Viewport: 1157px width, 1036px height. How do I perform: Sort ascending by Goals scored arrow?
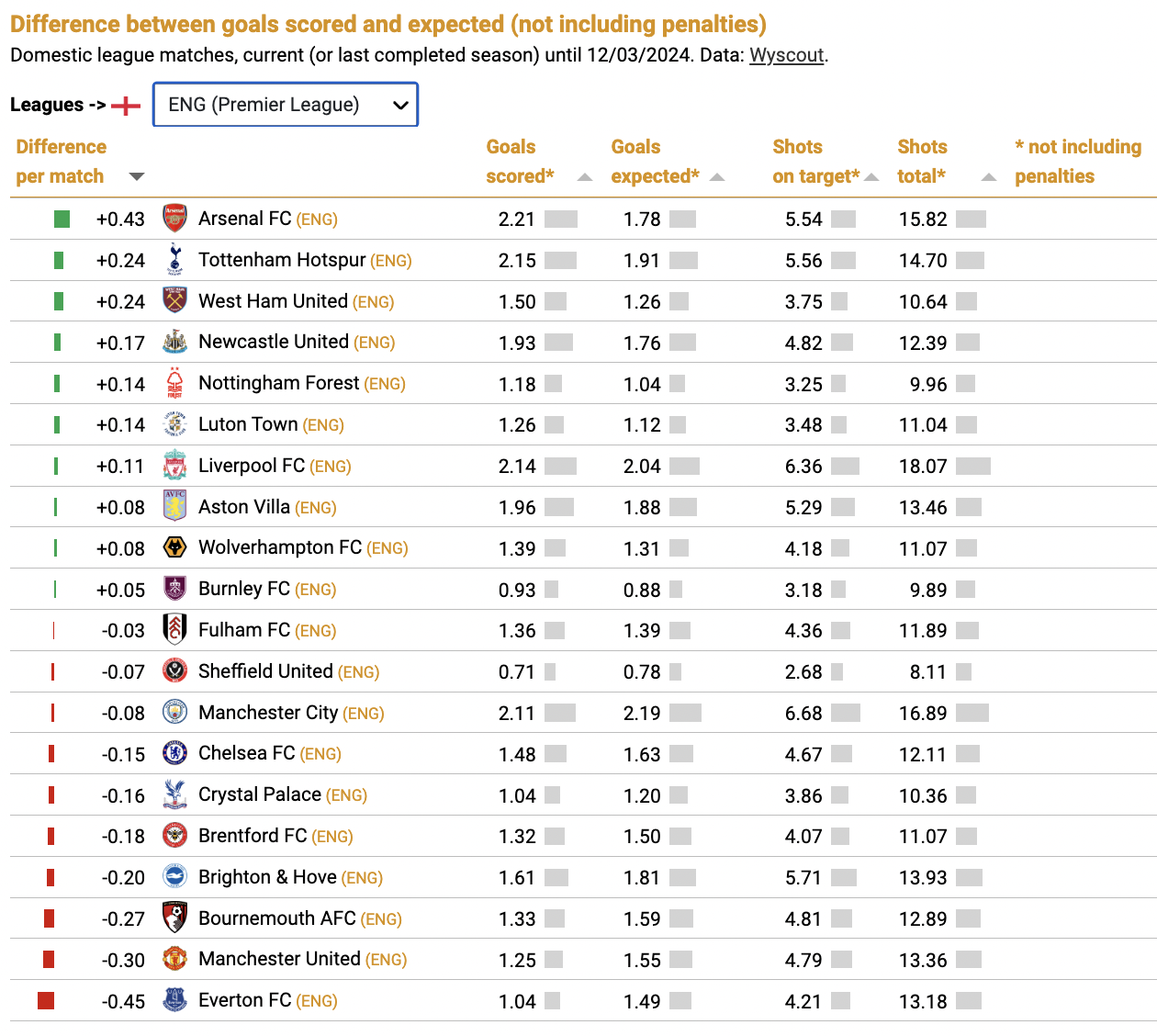[x=585, y=177]
